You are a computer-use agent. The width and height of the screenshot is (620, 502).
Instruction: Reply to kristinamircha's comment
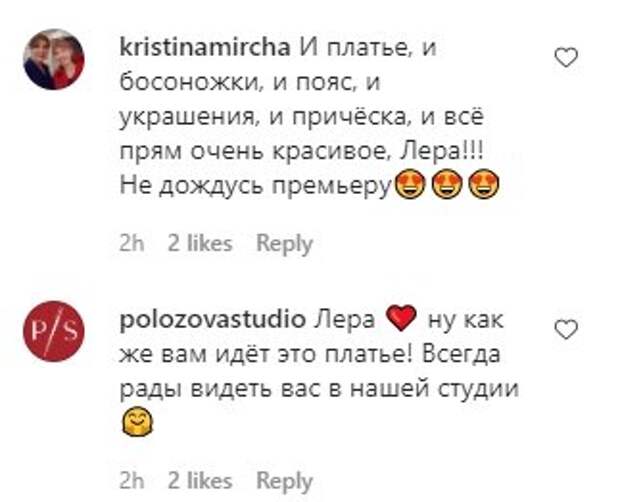pos(284,244)
